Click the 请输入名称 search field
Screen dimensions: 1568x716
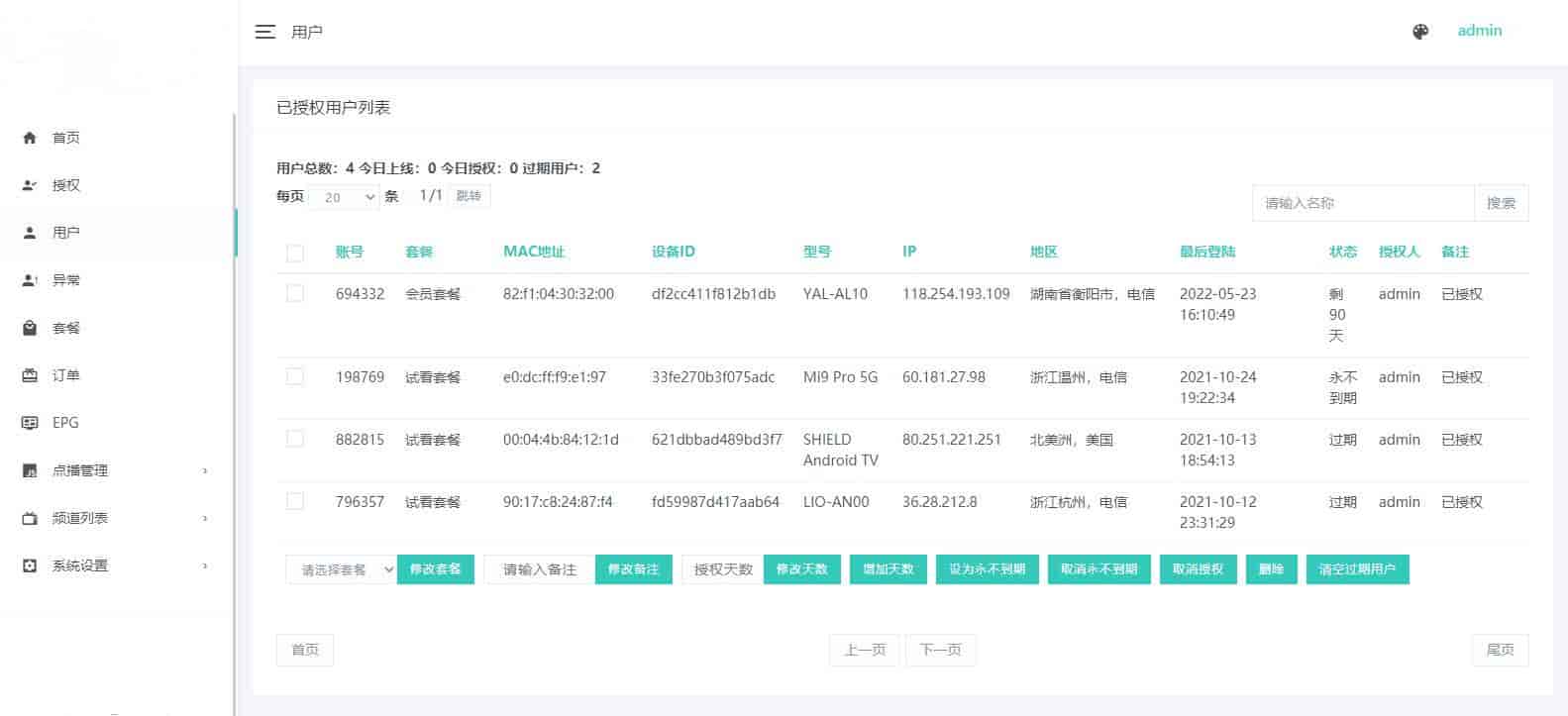tap(1363, 203)
